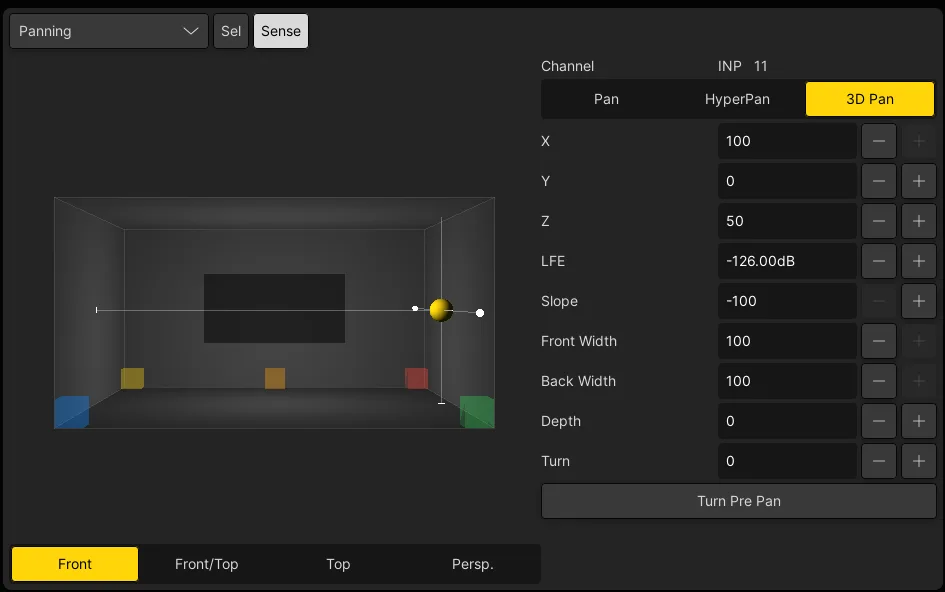
Task: Click the Front Width value field
Action: (787, 341)
